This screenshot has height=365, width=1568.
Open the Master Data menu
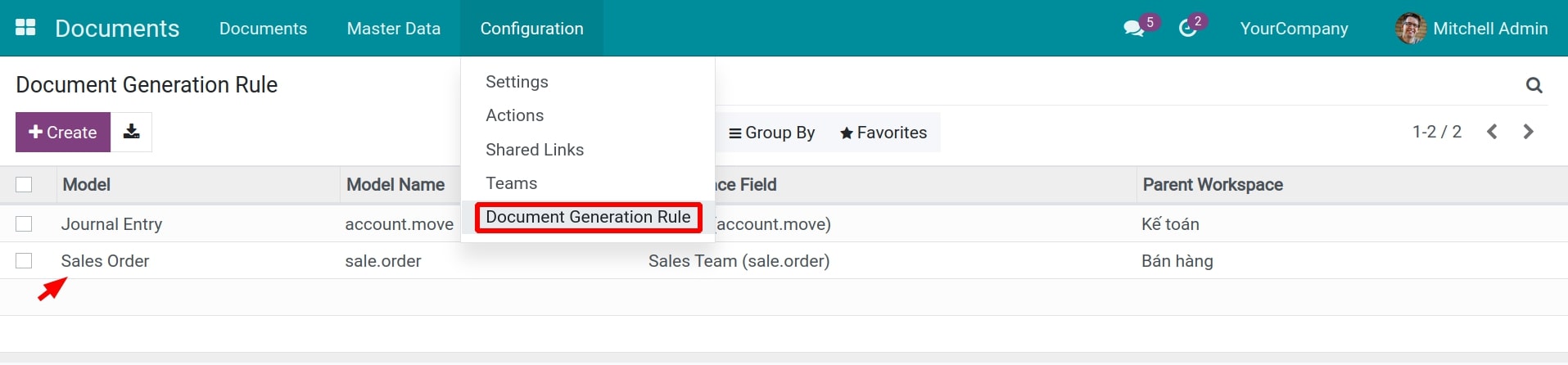(393, 29)
